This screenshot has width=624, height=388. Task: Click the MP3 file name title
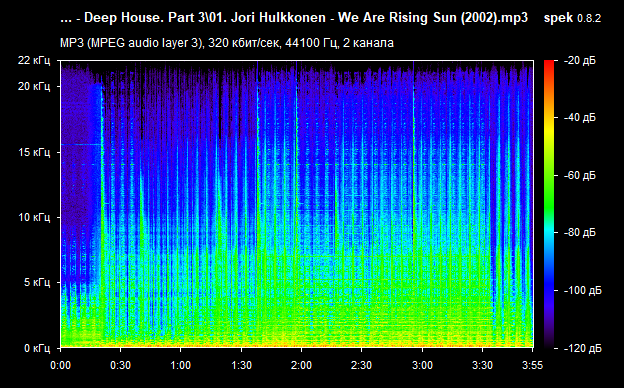pyautogui.click(x=294, y=18)
